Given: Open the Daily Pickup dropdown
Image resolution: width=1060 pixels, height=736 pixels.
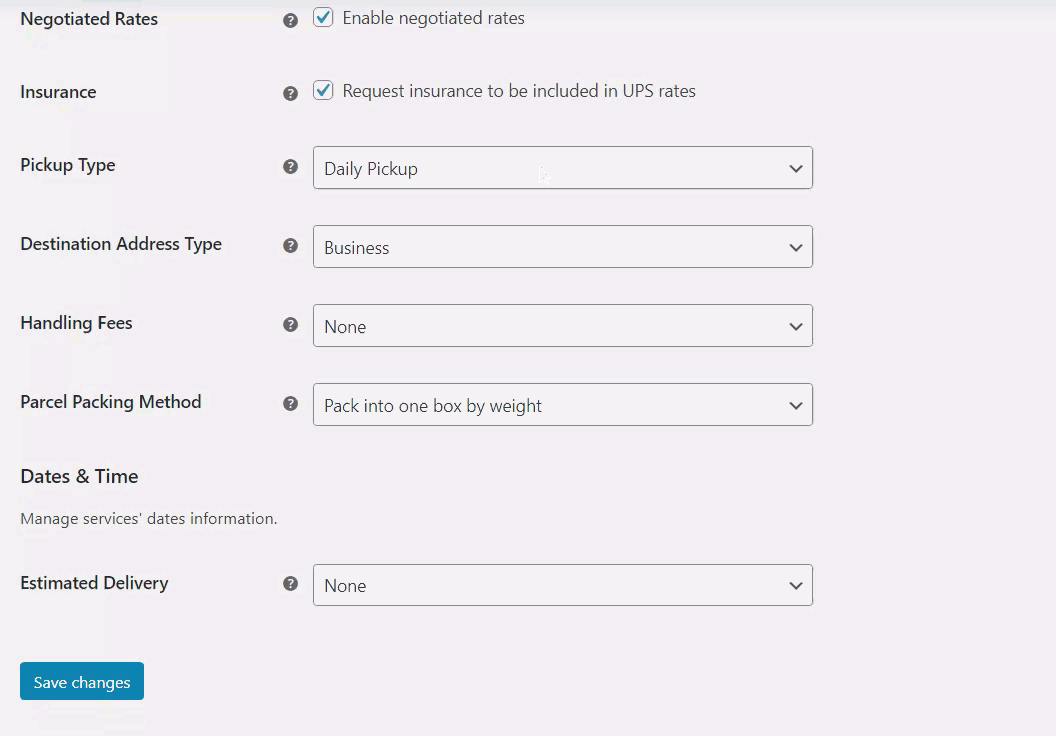Looking at the screenshot, I should 562,168.
